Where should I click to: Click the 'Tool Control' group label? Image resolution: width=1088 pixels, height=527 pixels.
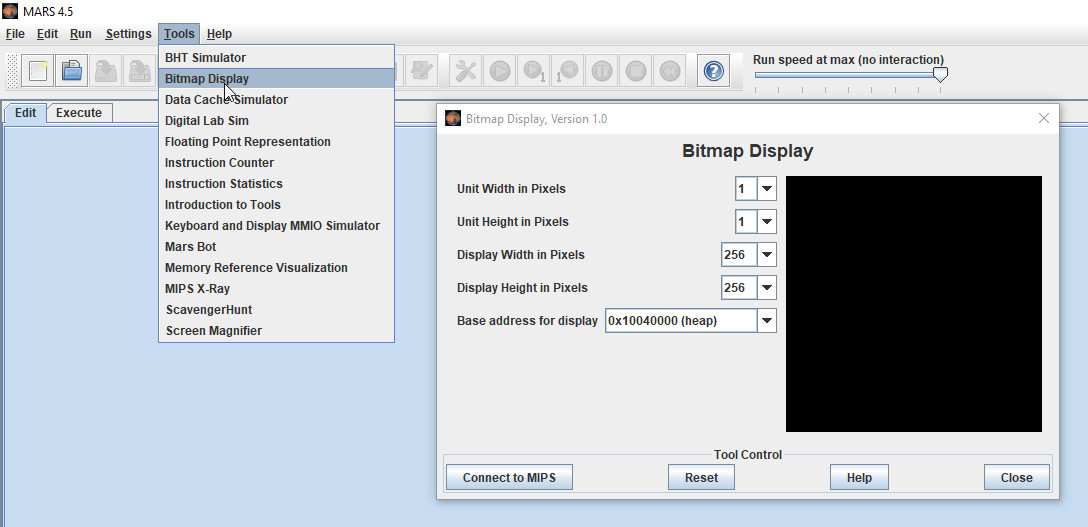click(748, 455)
